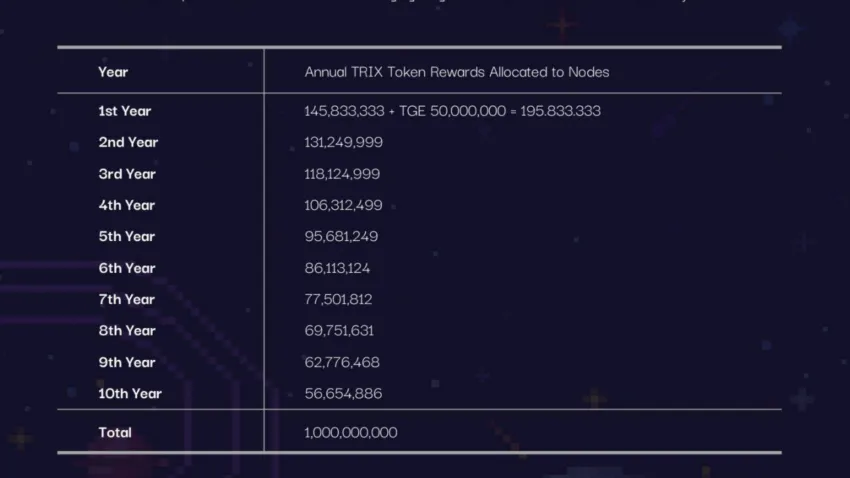Select the value 131,249,999
This screenshot has height=478, width=850.
click(343, 142)
